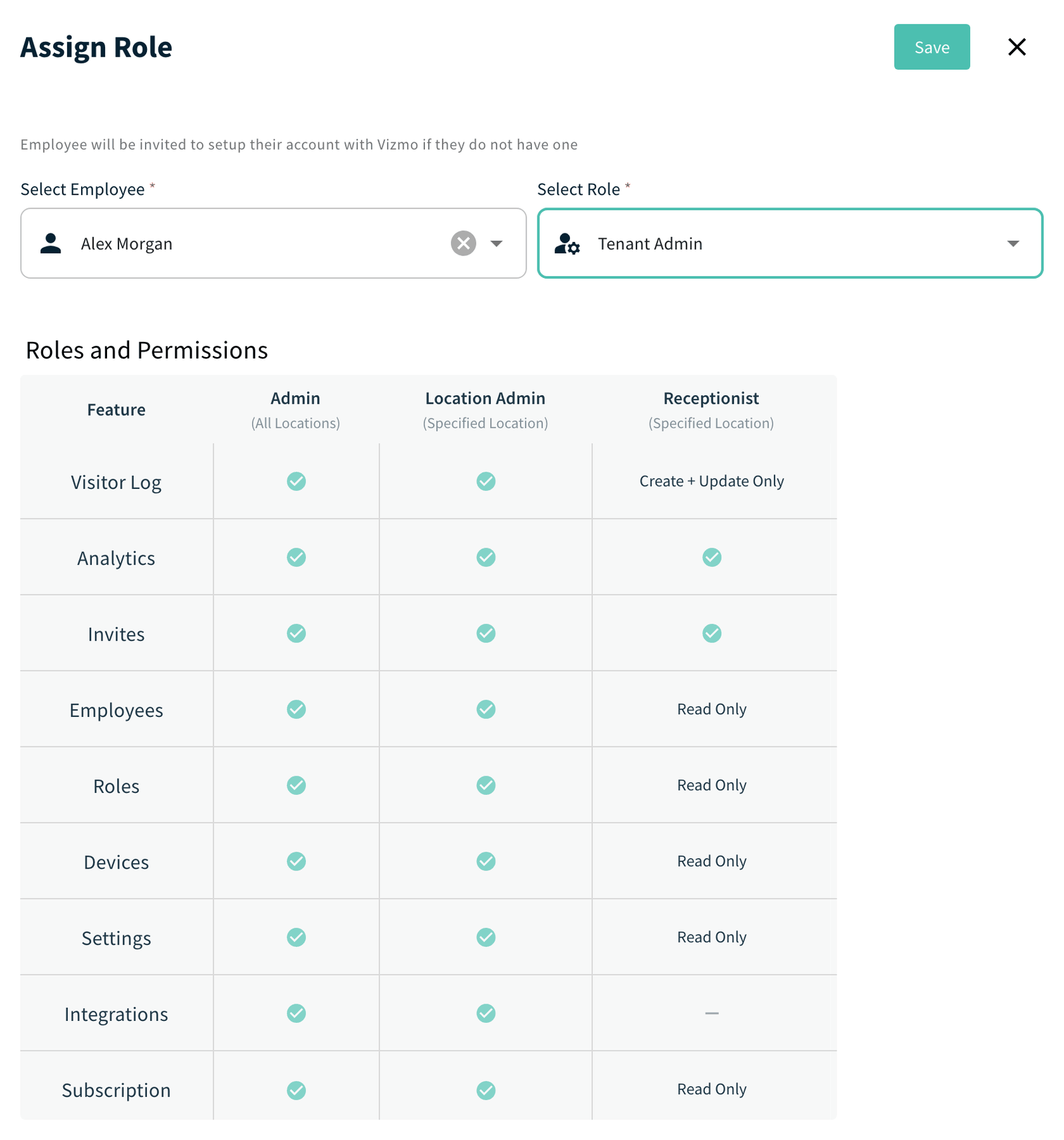Click the Devices feature label
The width and height of the screenshot is (1064, 1140).
(116, 862)
